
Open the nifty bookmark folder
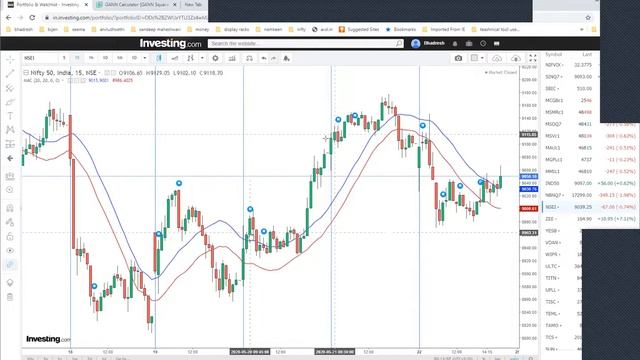click(297, 29)
